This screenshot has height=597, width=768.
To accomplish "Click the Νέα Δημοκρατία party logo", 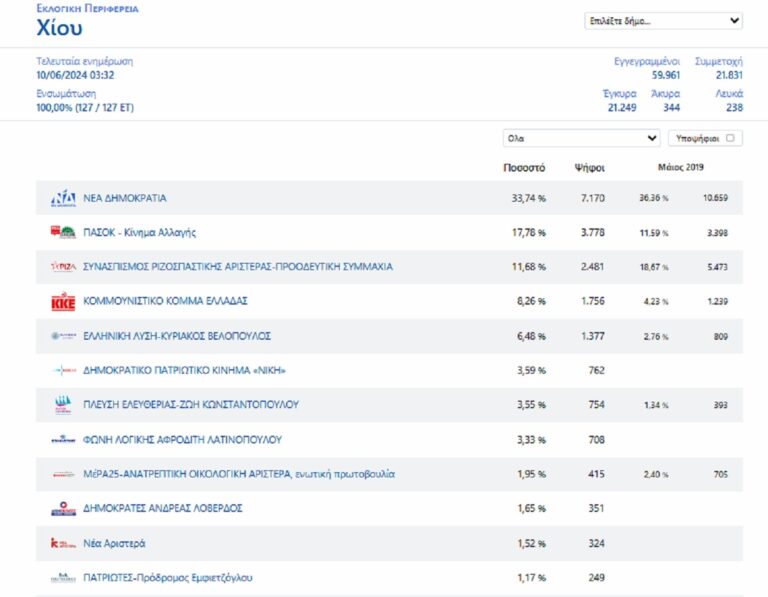I will pyautogui.click(x=63, y=198).
